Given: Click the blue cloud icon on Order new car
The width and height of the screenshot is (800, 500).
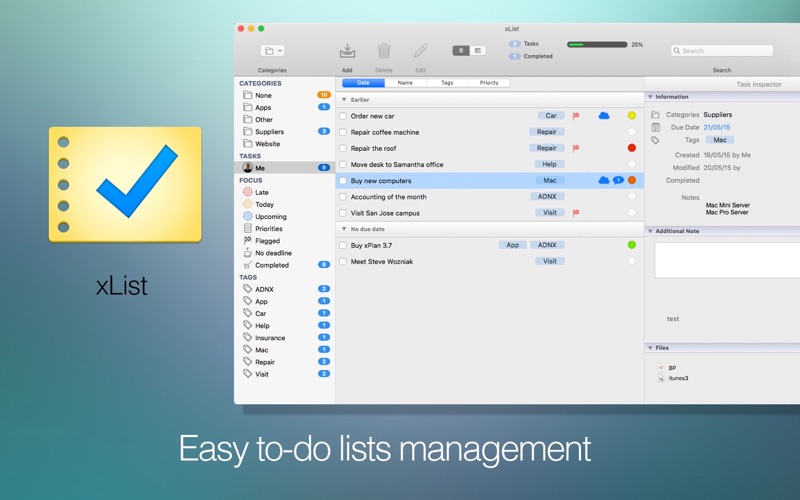Looking at the screenshot, I should (x=604, y=116).
